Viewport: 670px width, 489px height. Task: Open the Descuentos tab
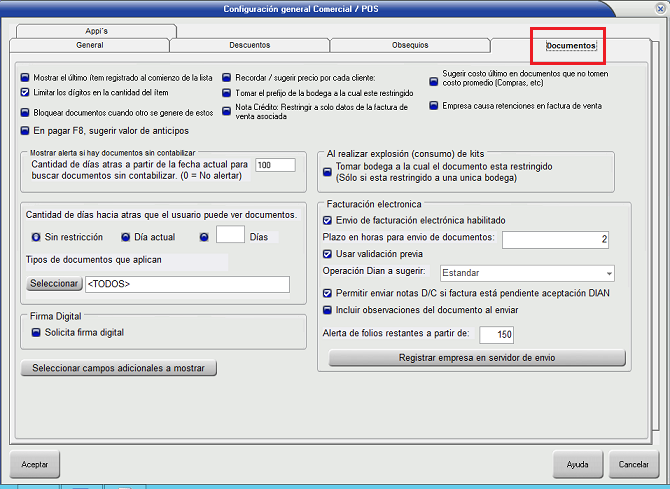[x=249, y=46]
